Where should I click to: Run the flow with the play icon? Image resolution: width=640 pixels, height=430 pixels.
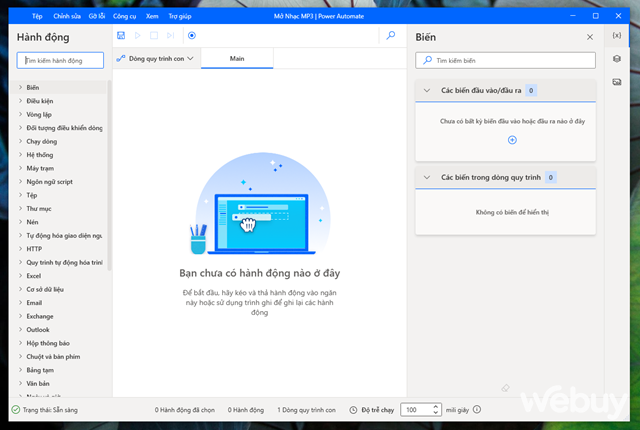click(x=138, y=36)
